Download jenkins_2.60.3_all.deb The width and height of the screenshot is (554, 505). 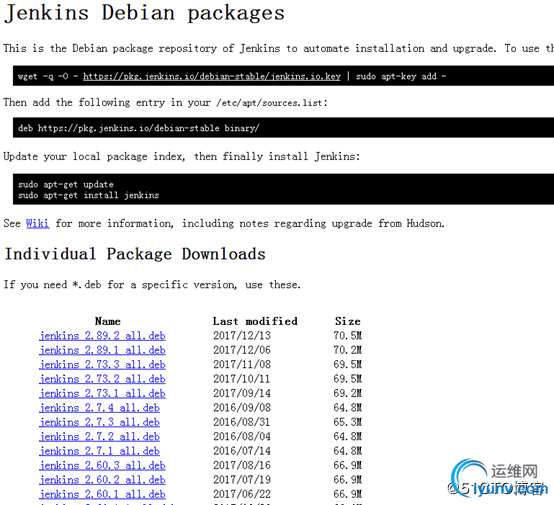[x=102, y=465]
